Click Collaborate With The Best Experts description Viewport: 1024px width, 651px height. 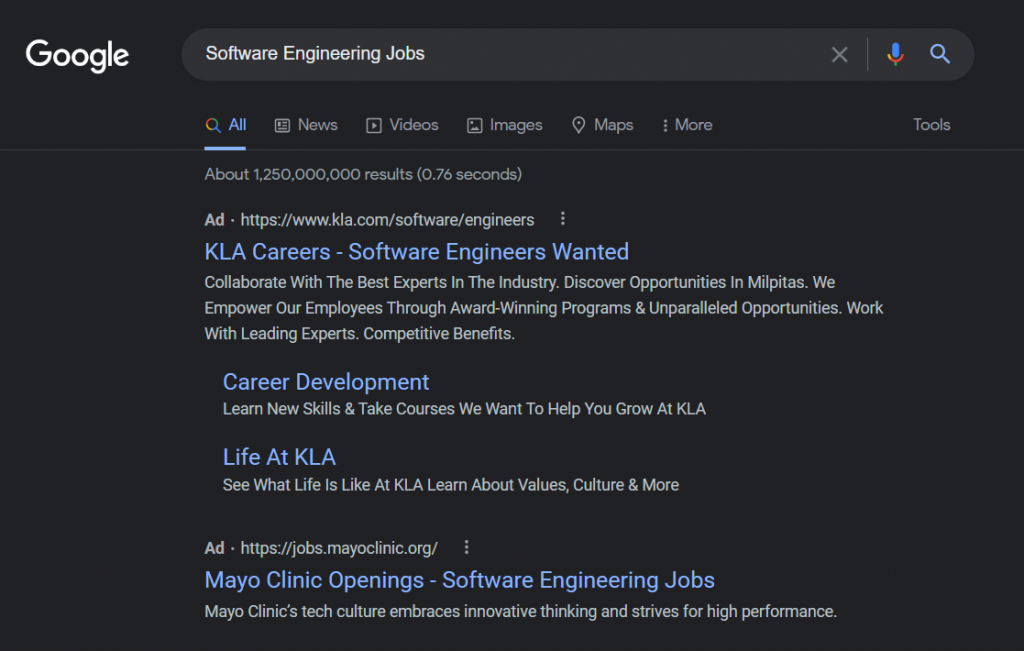543,308
